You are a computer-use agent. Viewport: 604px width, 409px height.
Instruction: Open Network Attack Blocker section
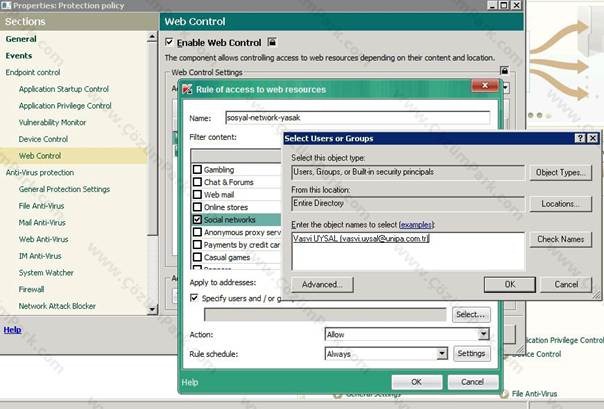tap(57, 306)
